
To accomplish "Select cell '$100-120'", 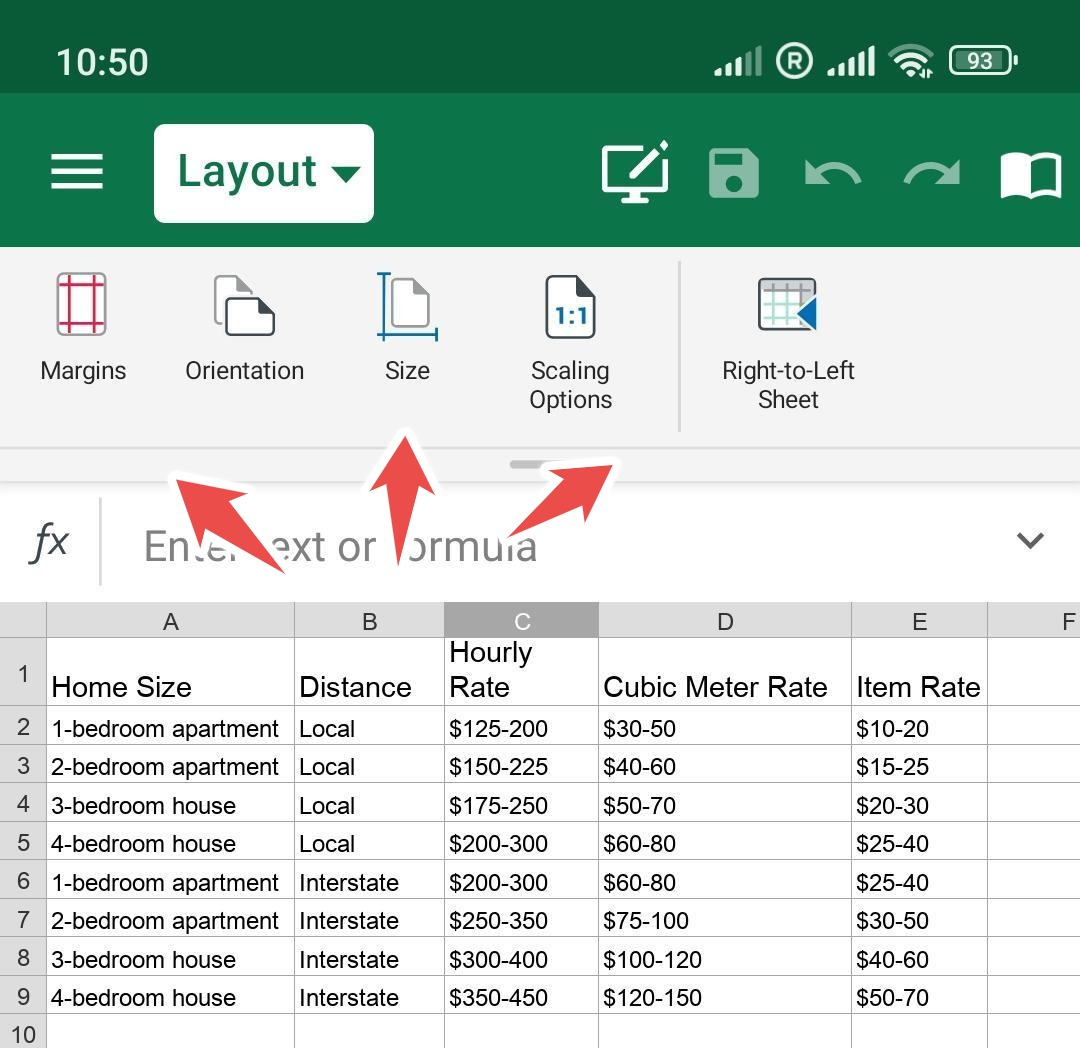I will tap(725, 957).
